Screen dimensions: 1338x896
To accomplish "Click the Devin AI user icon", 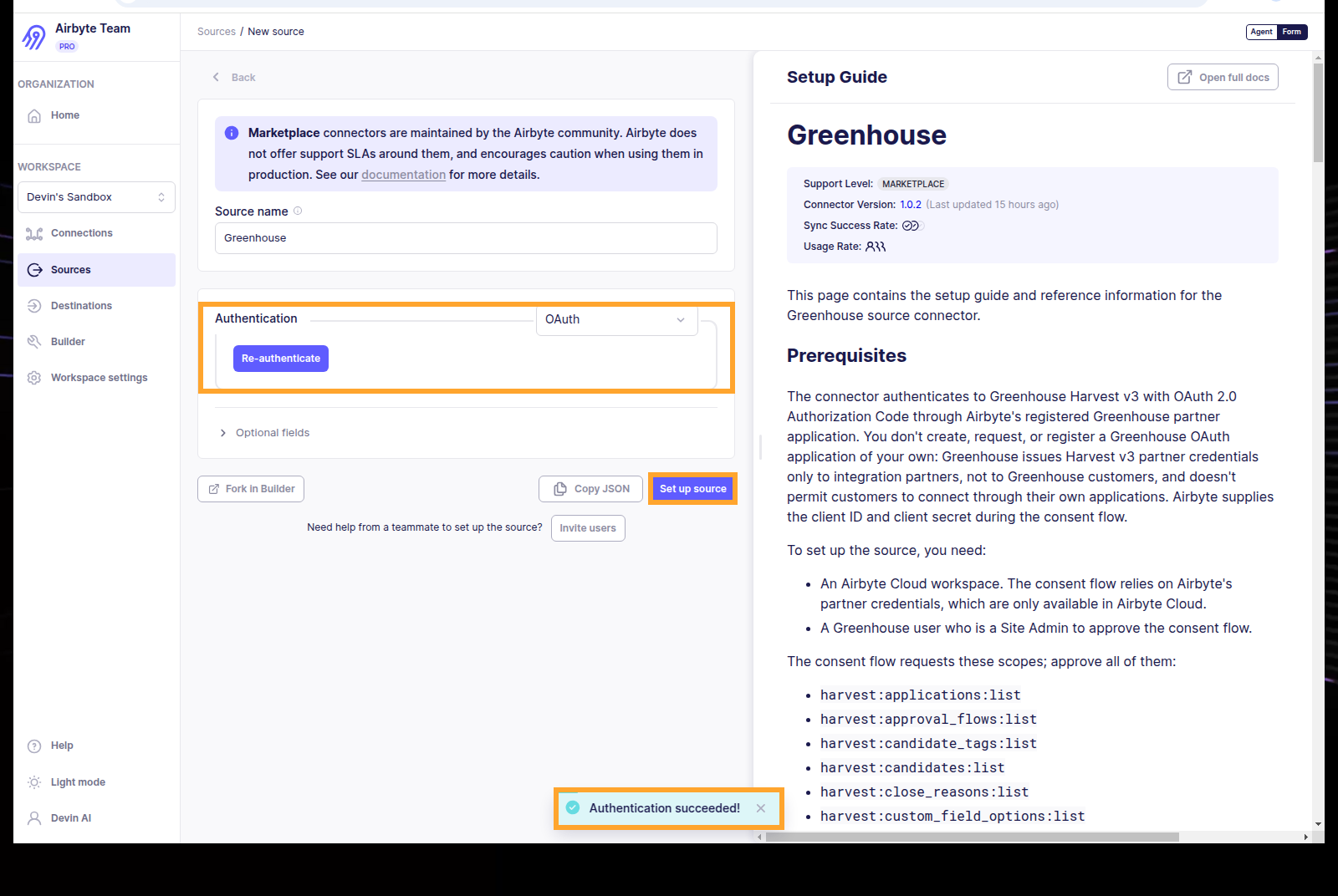I will (34, 818).
